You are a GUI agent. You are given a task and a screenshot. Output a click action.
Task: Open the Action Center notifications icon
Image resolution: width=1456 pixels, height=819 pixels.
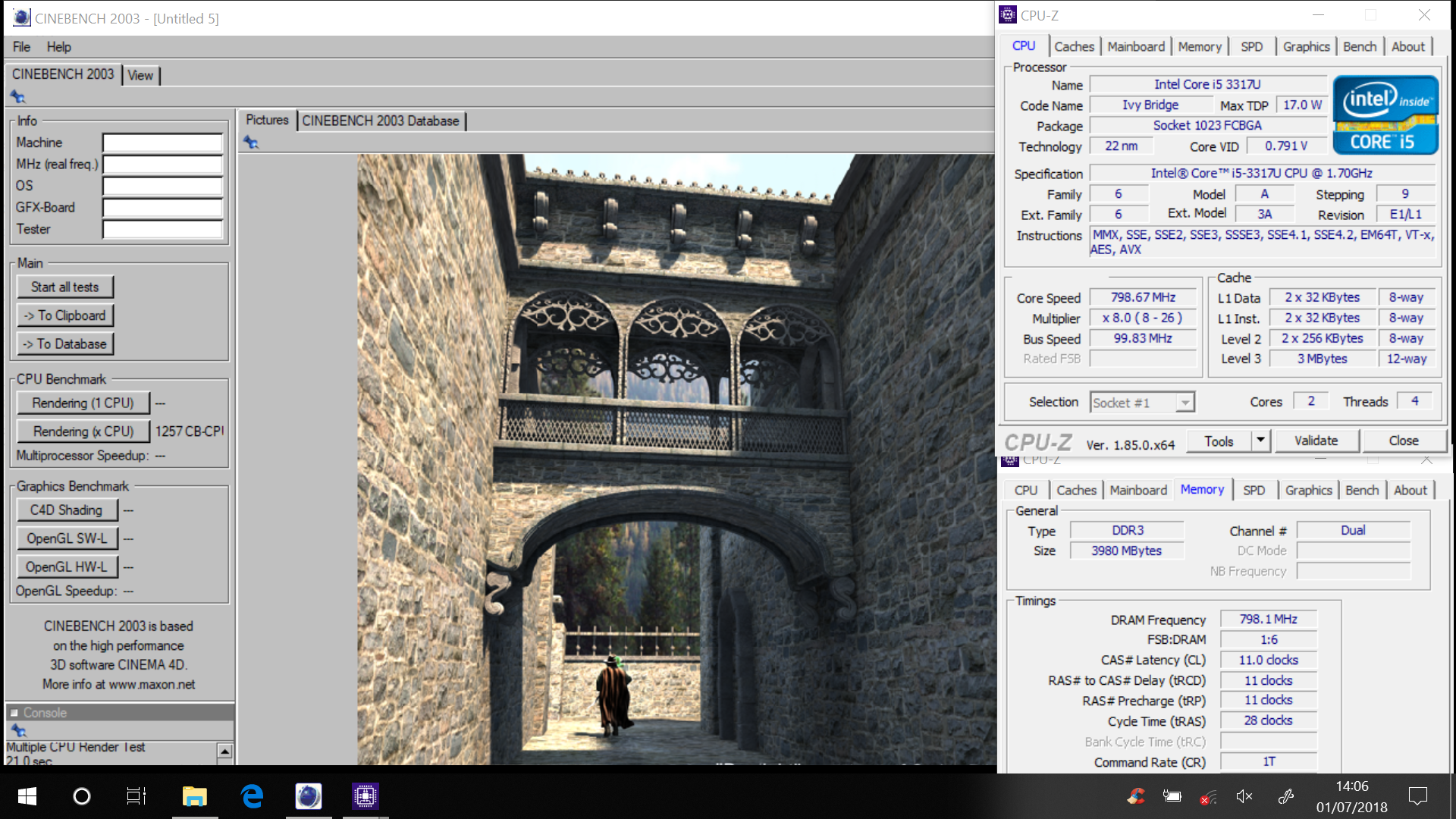1417,796
